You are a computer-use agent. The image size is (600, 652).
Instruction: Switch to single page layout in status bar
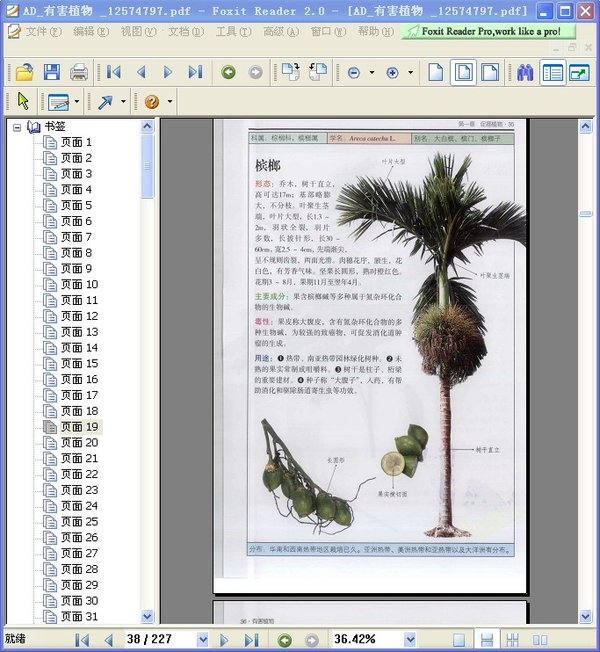(459, 639)
